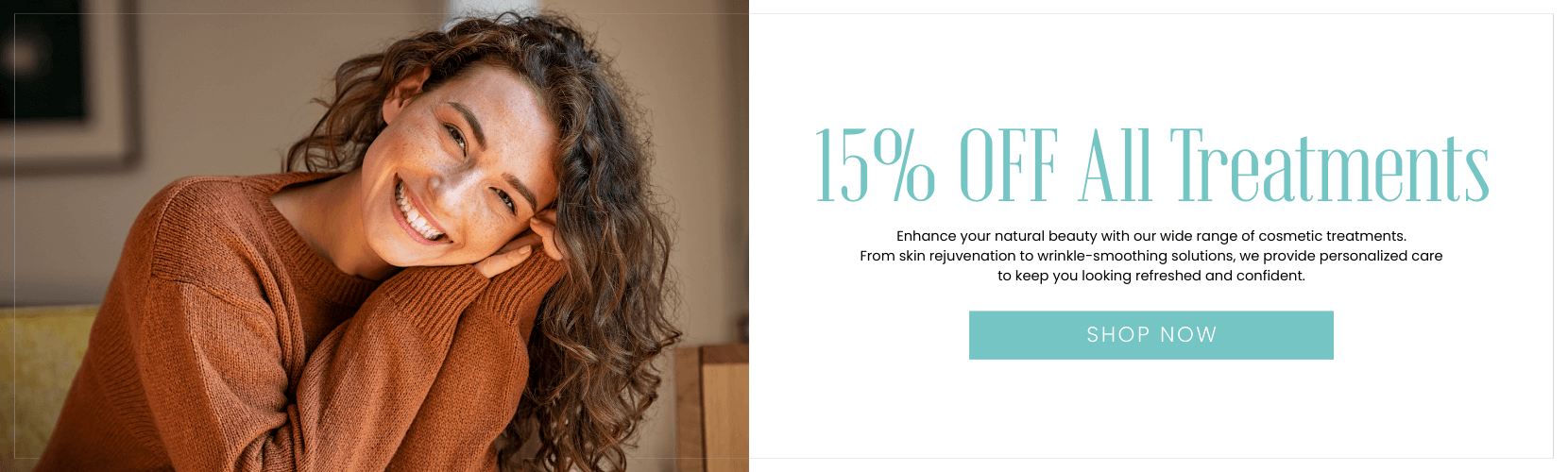The width and height of the screenshot is (1568, 472).
Task: Click the "From skin rejuvenation" text line
Action: [1150, 256]
